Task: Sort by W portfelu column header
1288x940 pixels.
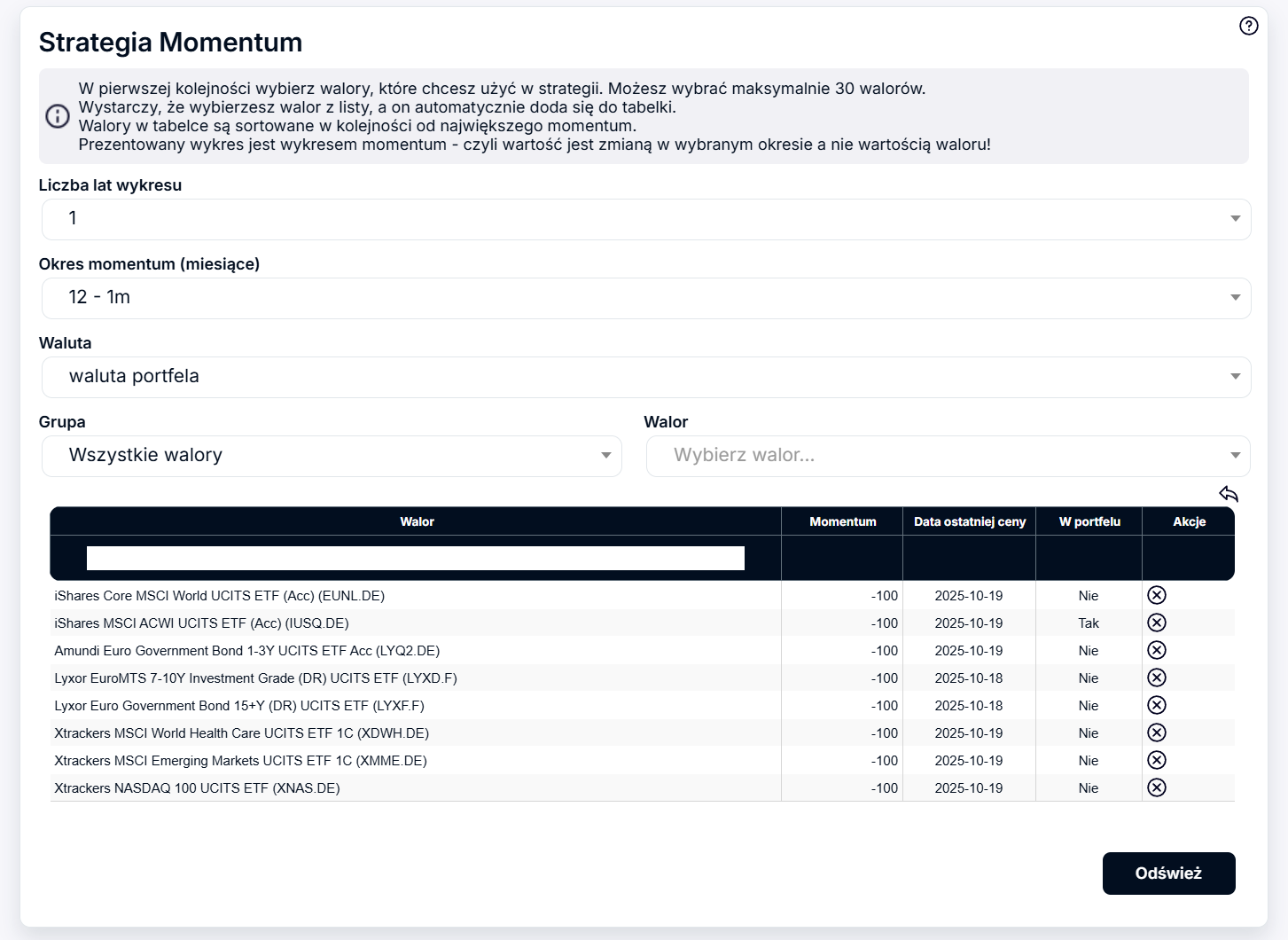Action: pos(1089,521)
